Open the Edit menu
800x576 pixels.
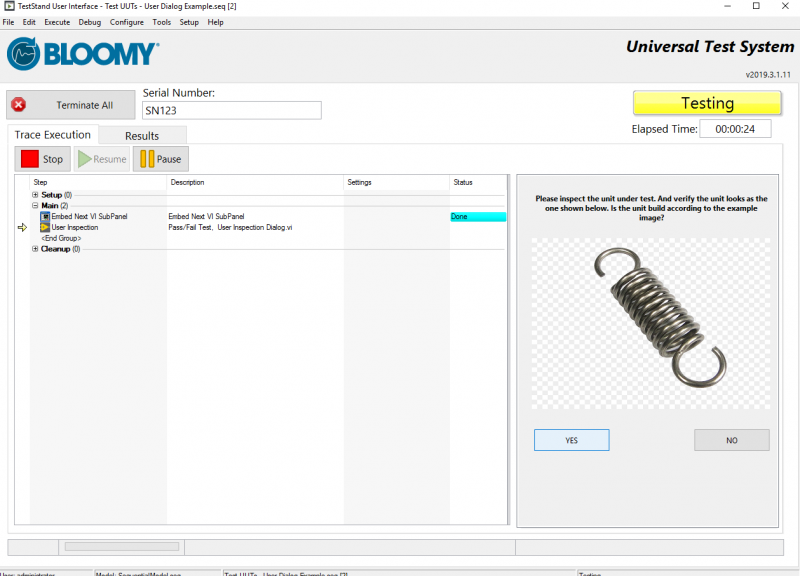29,22
